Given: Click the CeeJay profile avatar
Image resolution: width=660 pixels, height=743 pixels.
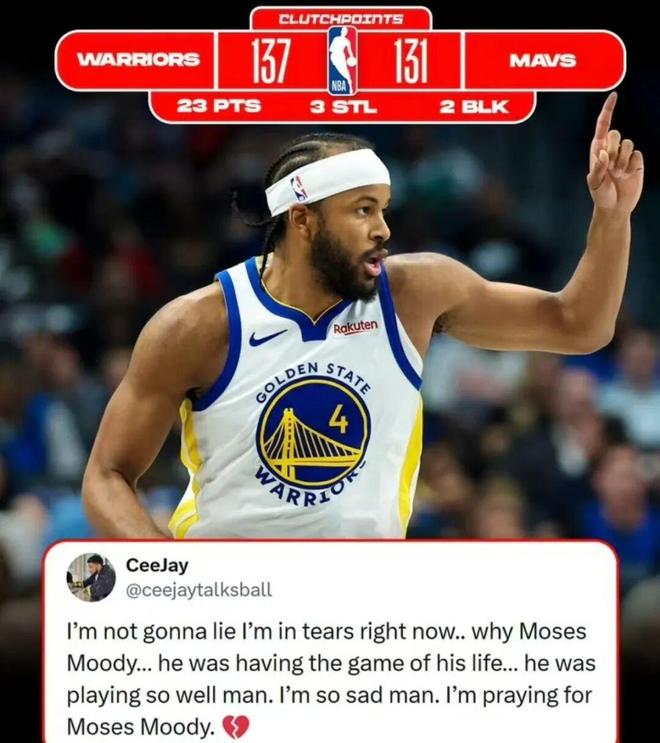Looking at the screenshot, I should point(91,577).
